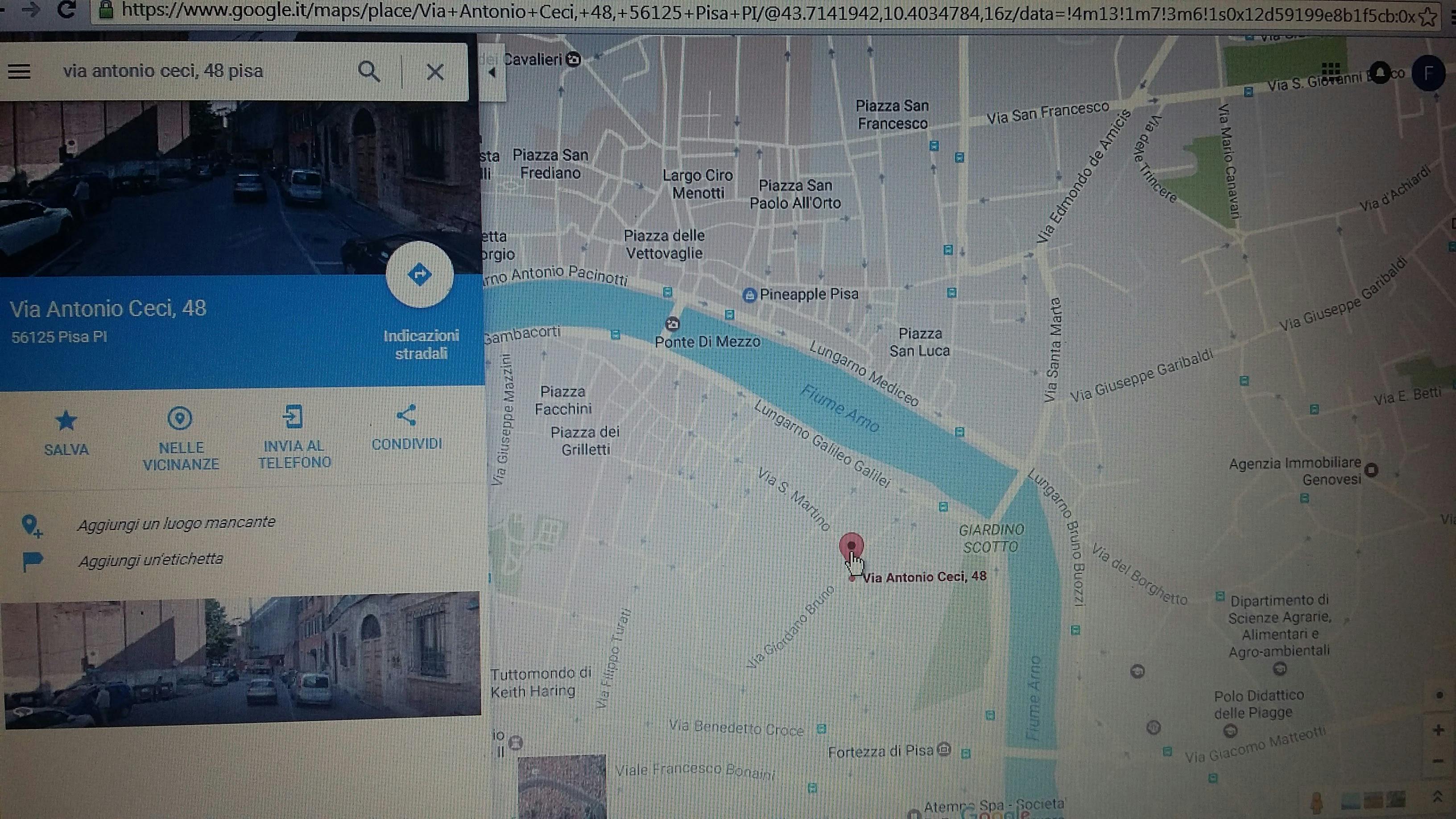Click Aggiungi un'etichetta link
The image size is (1456, 819).
point(150,559)
